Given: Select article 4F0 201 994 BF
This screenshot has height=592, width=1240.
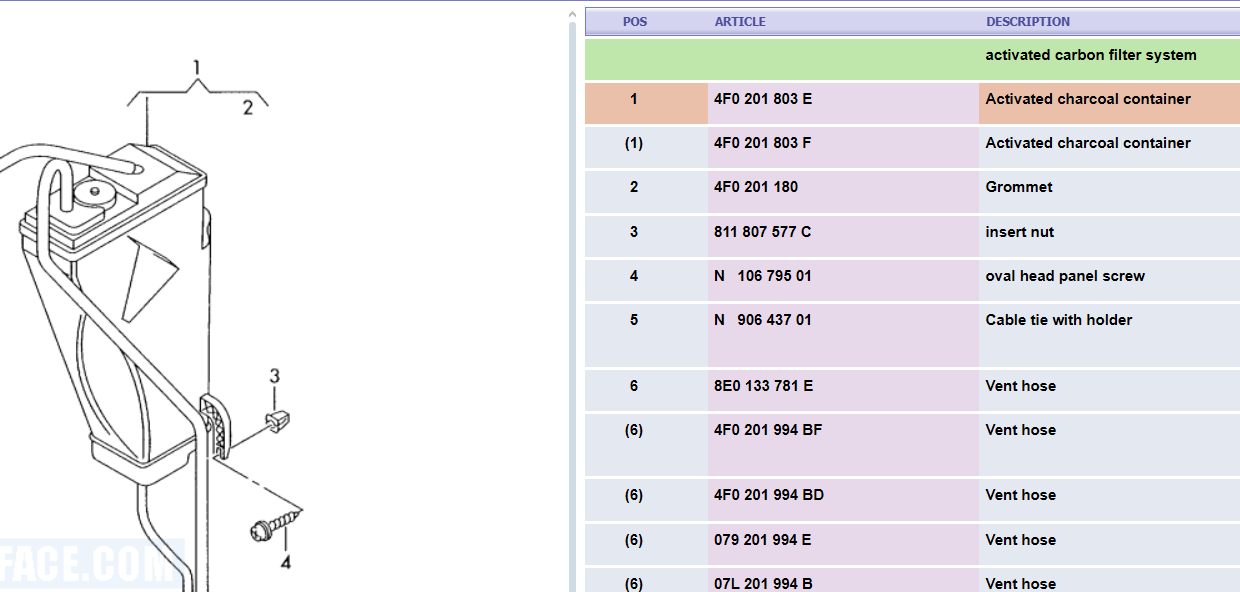Looking at the screenshot, I should pos(768,430).
